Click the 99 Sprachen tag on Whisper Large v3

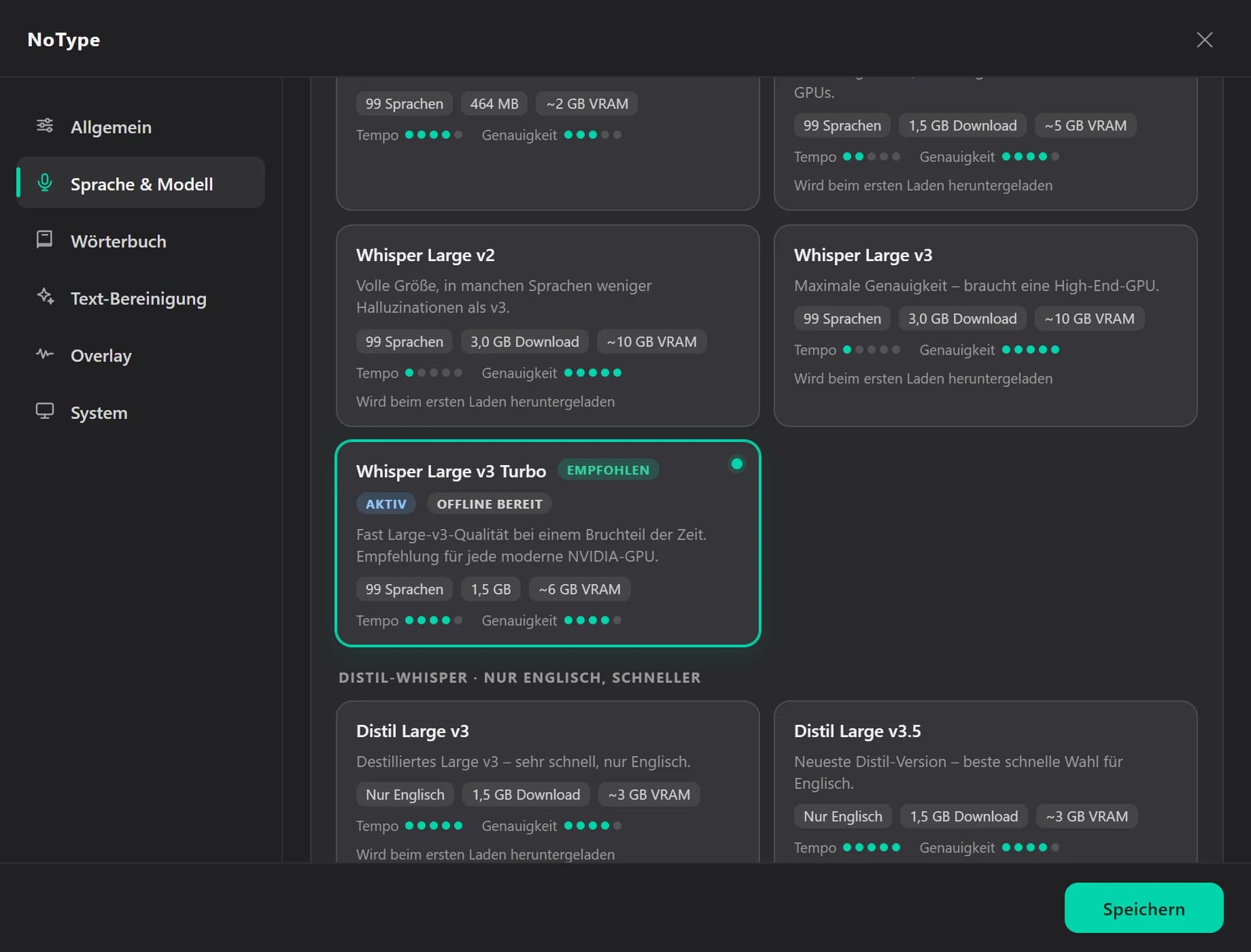(842, 318)
